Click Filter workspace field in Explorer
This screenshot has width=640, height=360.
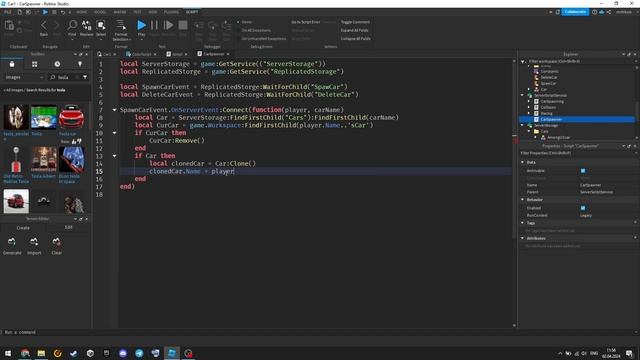click(x=580, y=61)
